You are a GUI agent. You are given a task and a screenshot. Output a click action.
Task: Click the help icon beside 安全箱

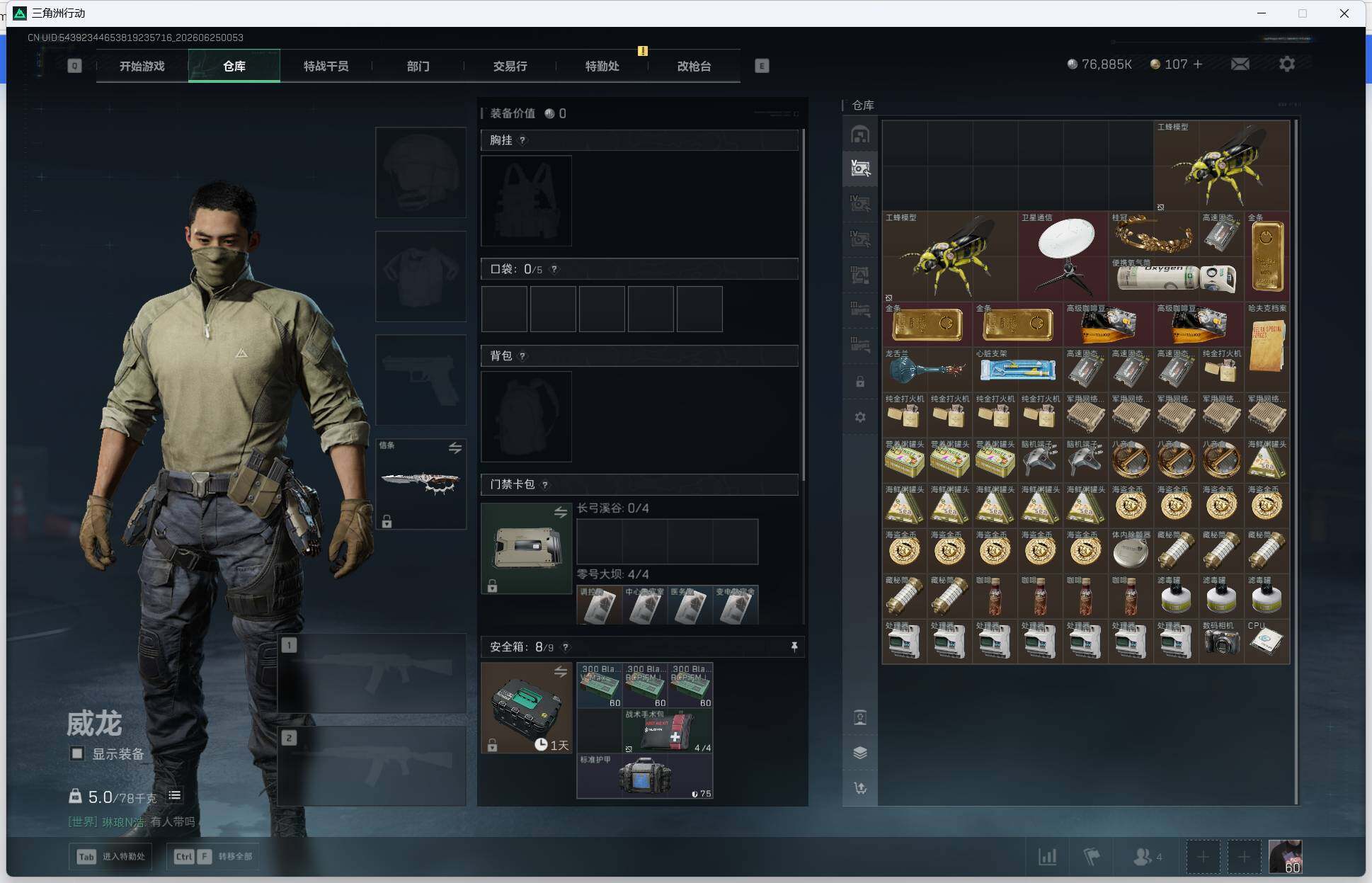pos(565,647)
